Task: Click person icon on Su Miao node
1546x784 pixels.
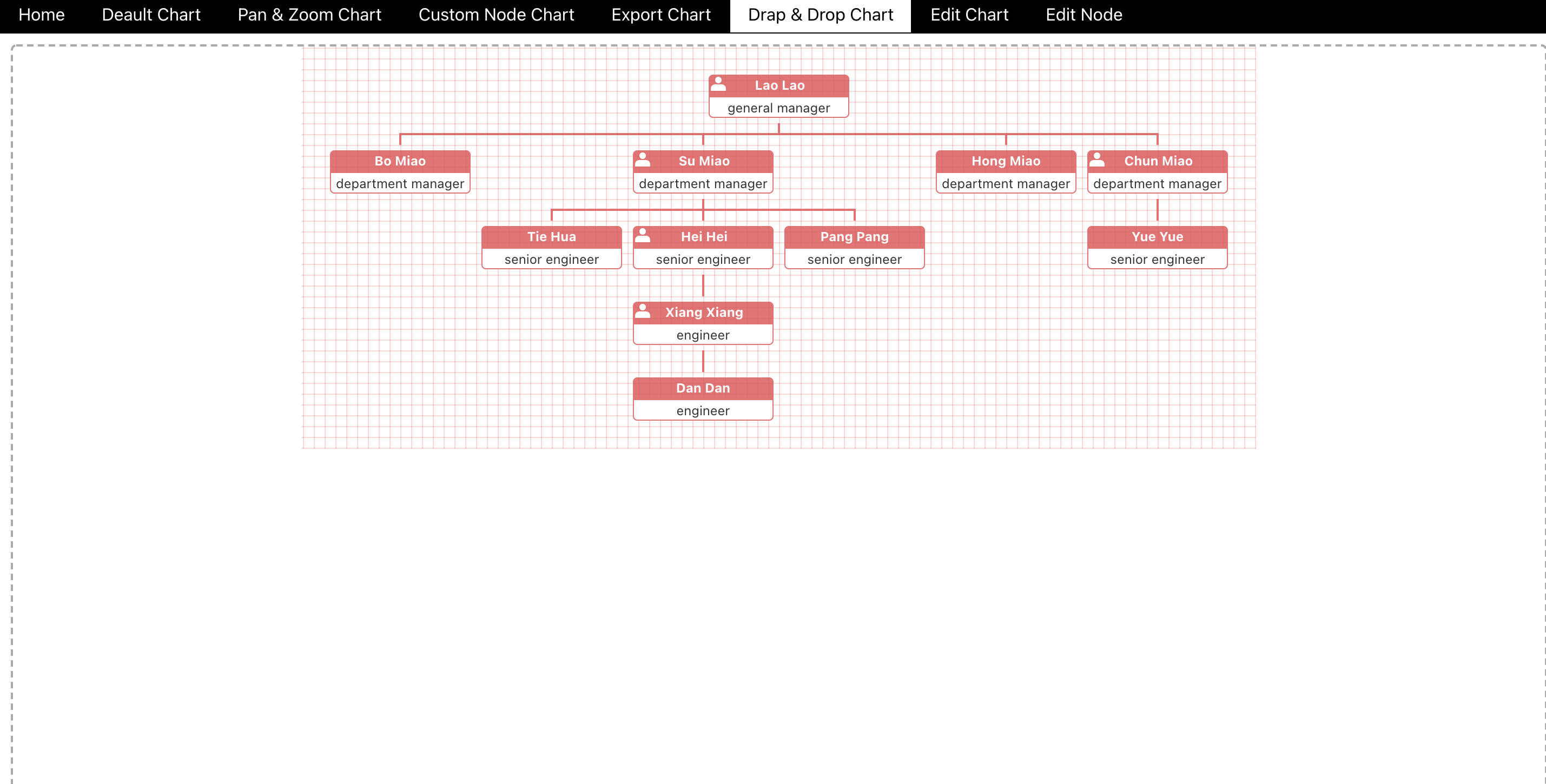Action: coord(642,159)
